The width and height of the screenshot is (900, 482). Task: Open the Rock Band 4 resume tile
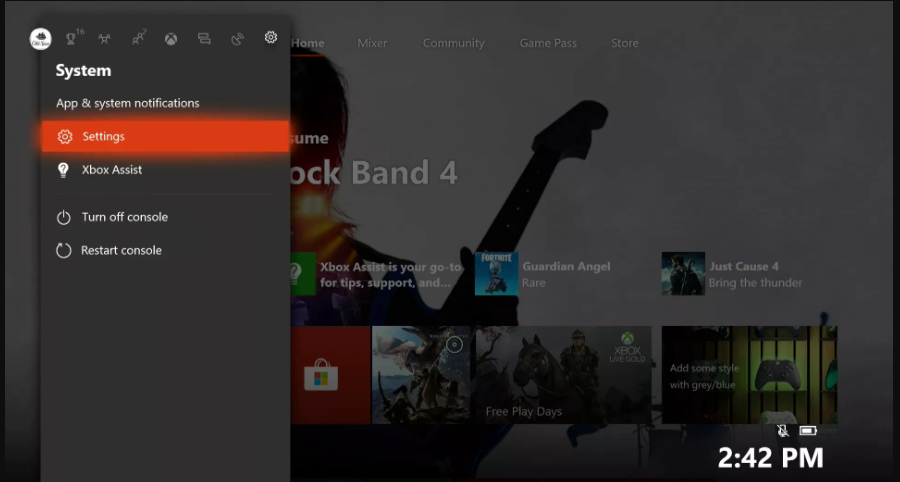coord(374,172)
